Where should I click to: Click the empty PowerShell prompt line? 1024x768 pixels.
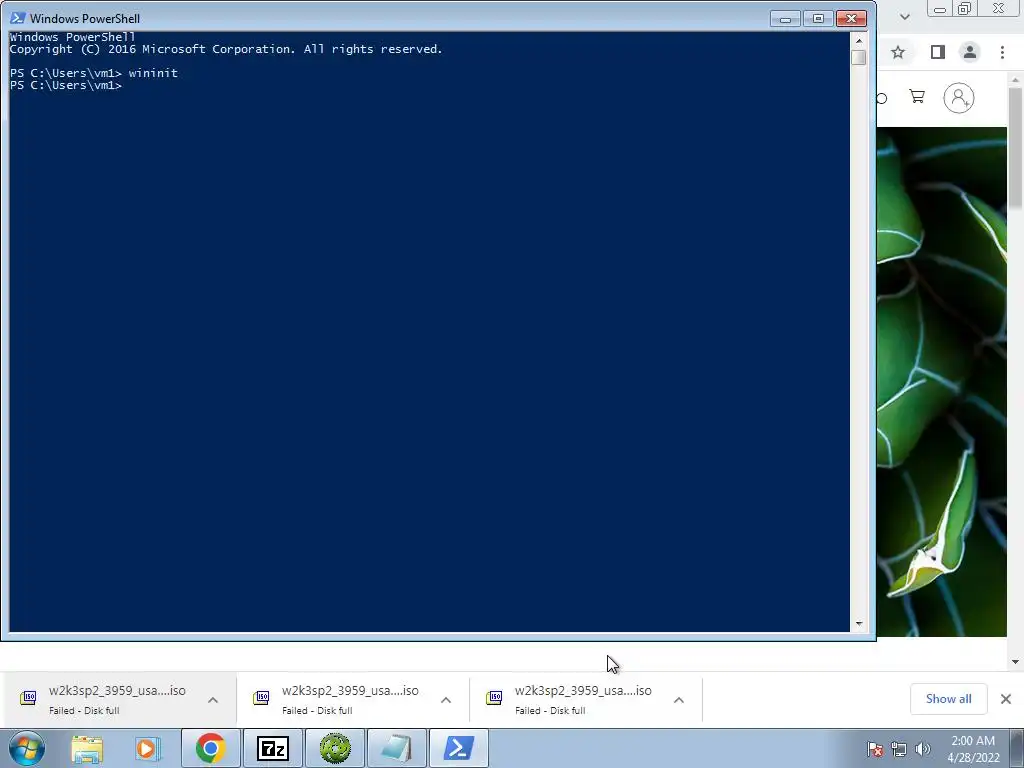pyautogui.click(x=66, y=86)
